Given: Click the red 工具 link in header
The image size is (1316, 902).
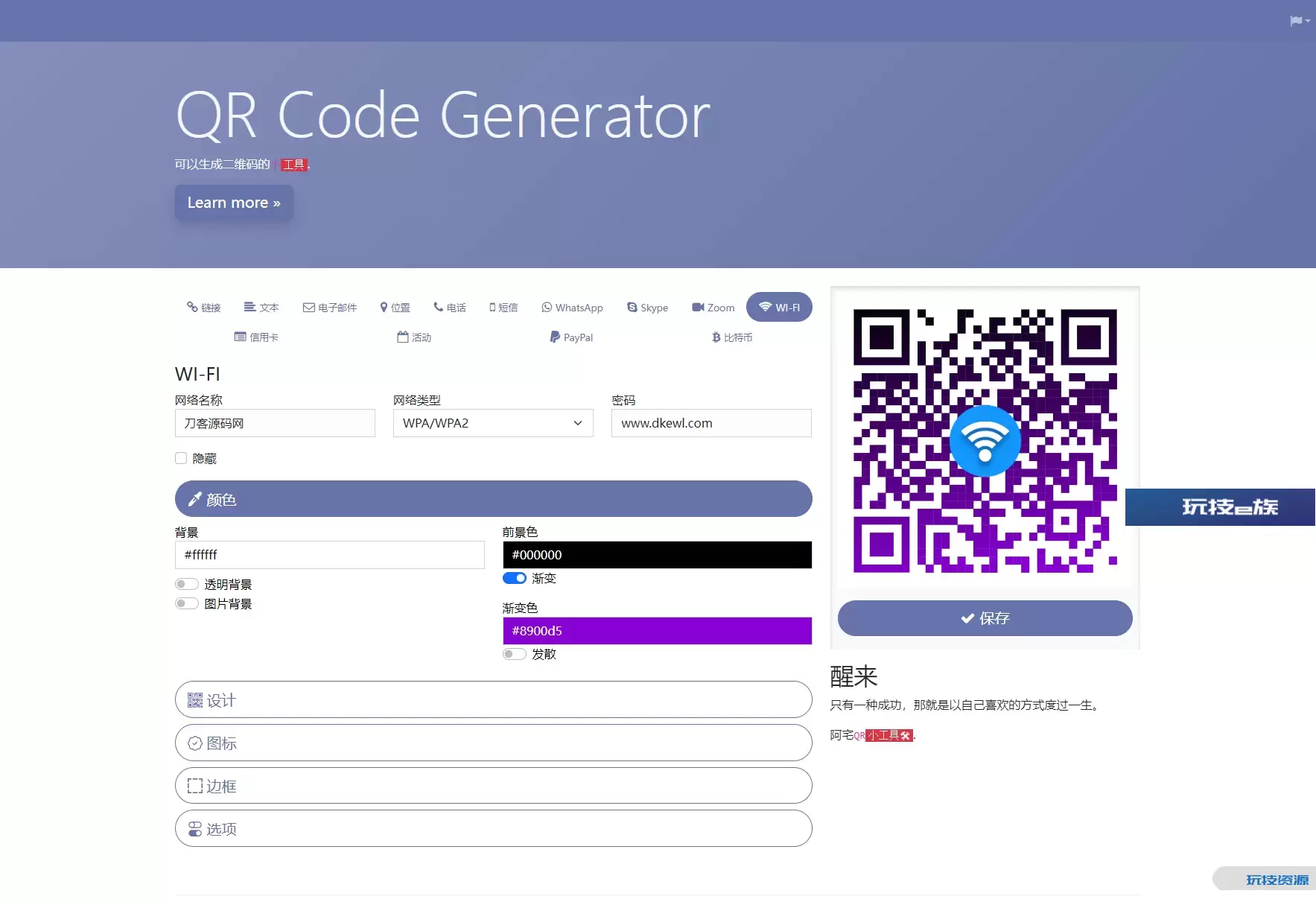Looking at the screenshot, I should point(294,165).
